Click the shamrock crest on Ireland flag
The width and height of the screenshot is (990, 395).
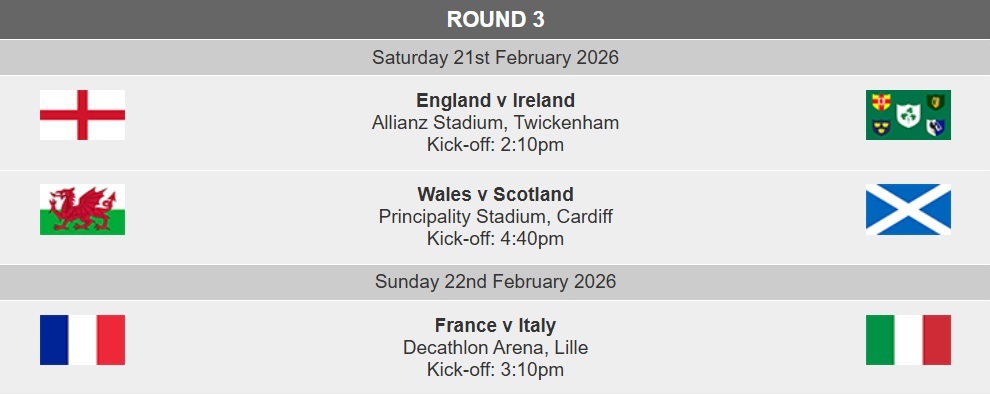tap(908, 115)
